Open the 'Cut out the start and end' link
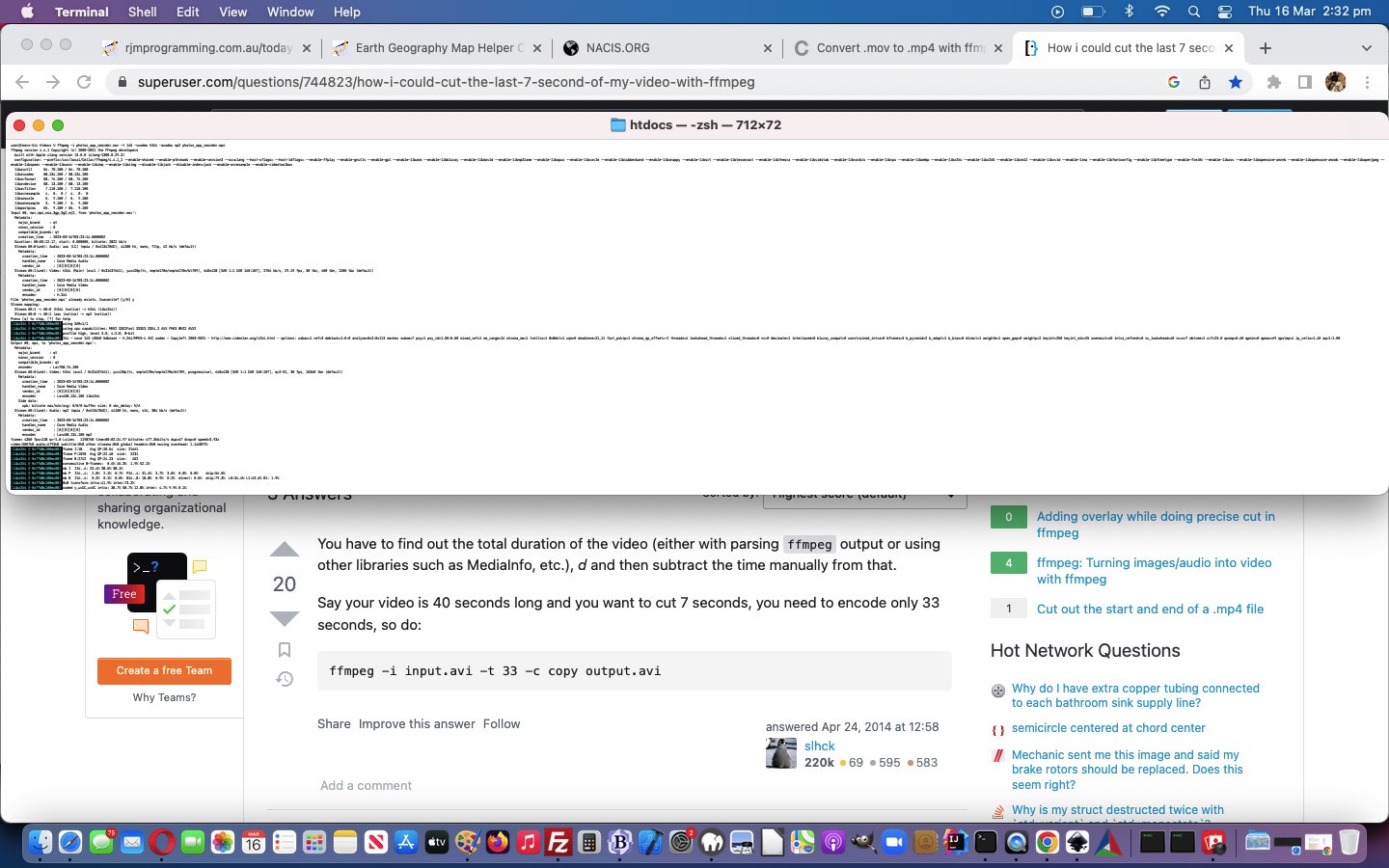 pyautogui.click(x=1150, y=609)
